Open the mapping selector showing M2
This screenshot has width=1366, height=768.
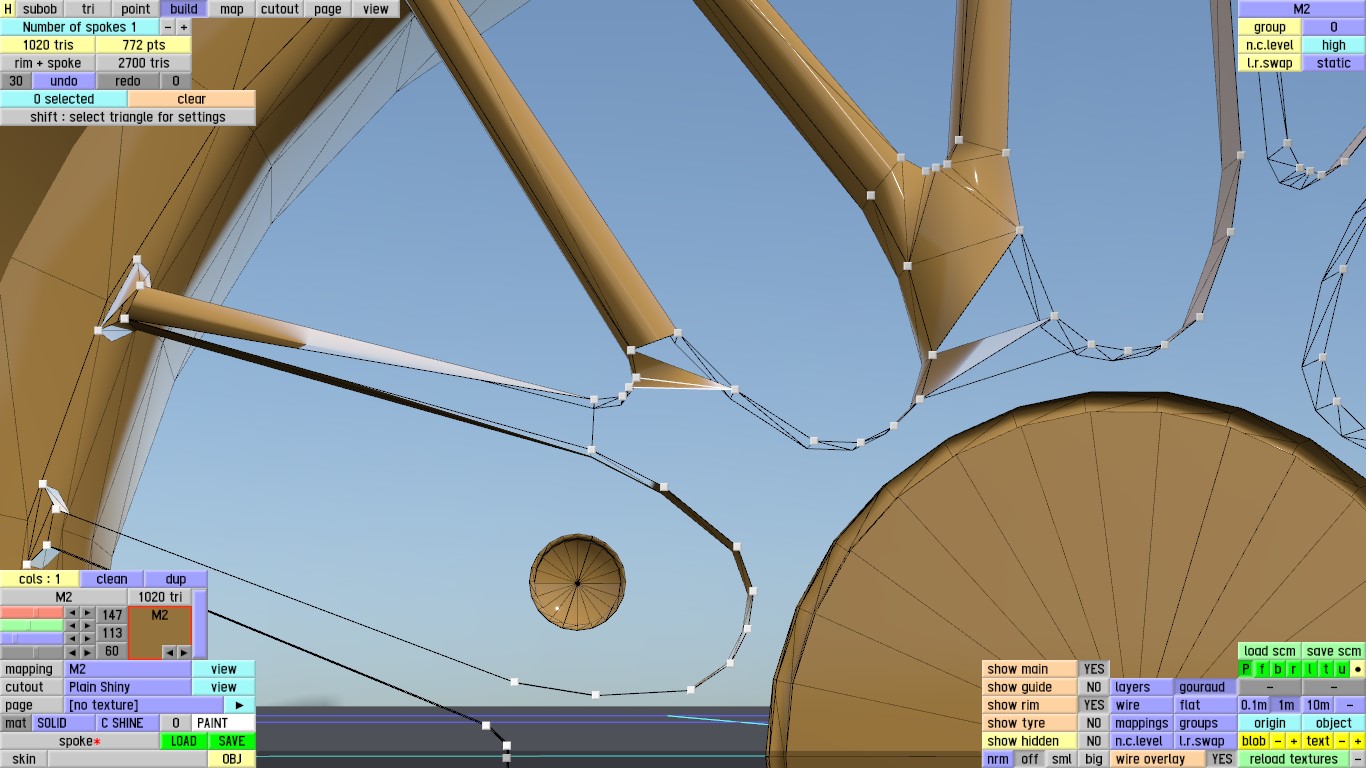click(x=128, y=669)
